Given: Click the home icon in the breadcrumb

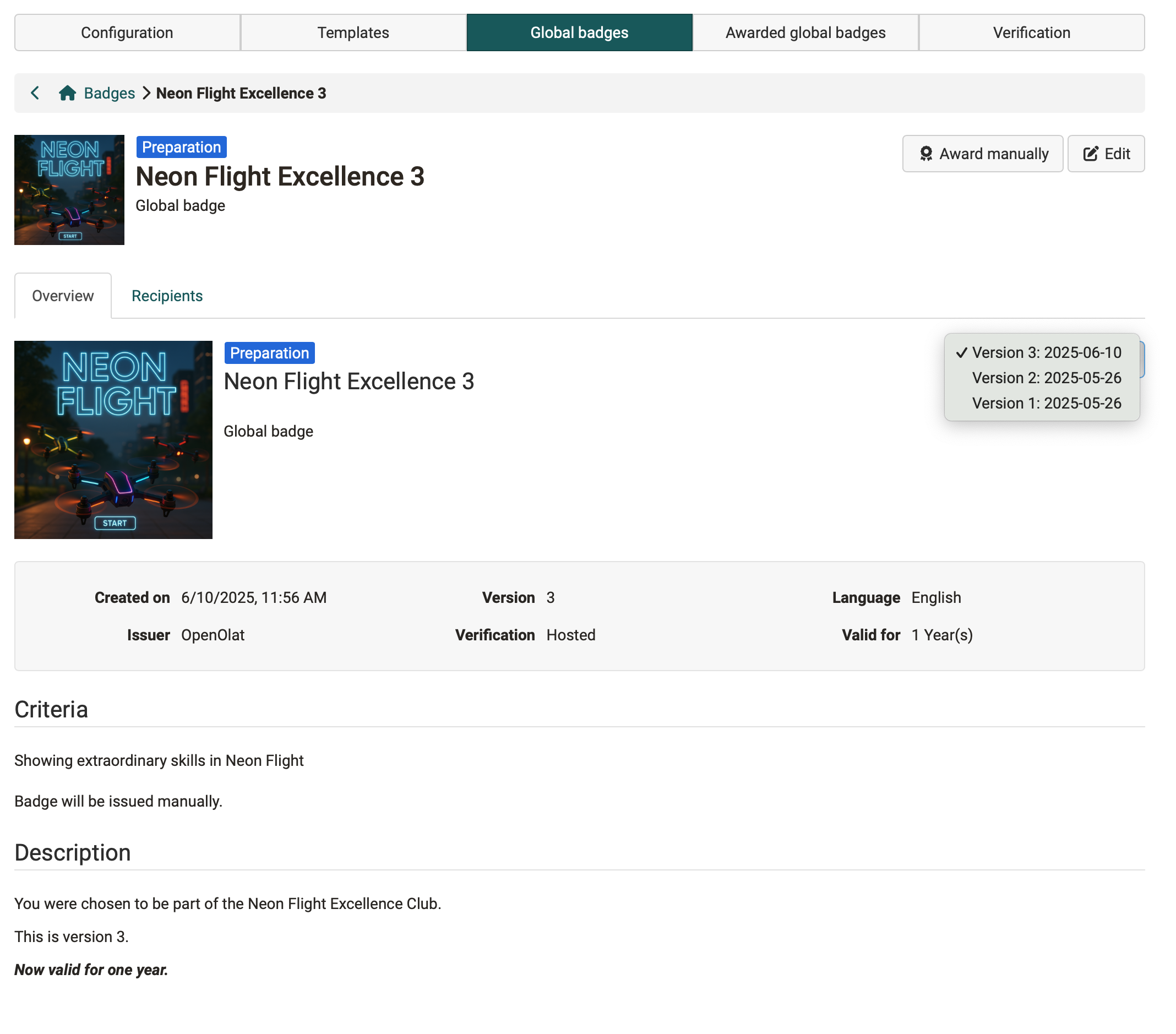Looking at the screenshot, I should click(67, 92).
